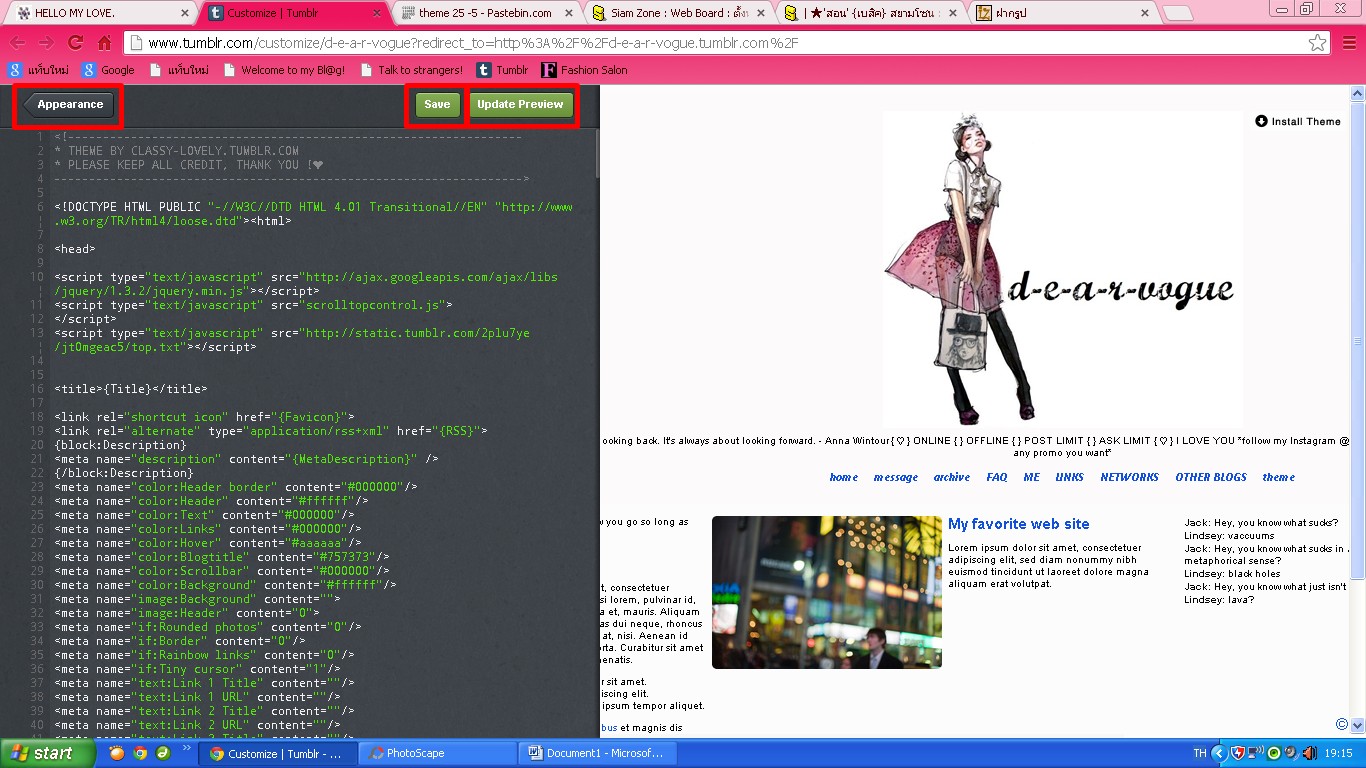This screenshot has height=768, width=1366.
Task: Click the home link in blog navigation
Action: (844, 477)
